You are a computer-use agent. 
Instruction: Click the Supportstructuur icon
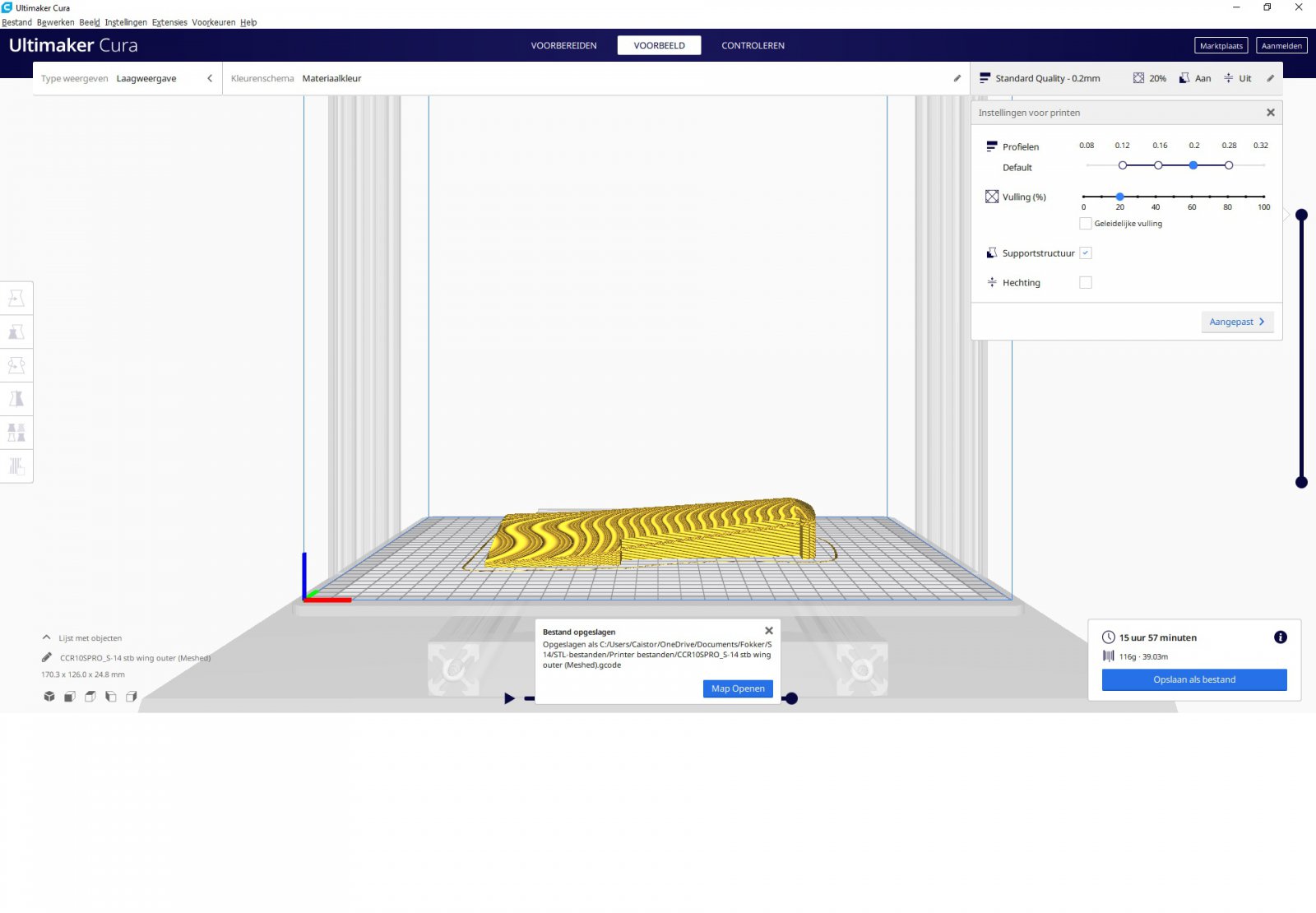coord(992,253)
